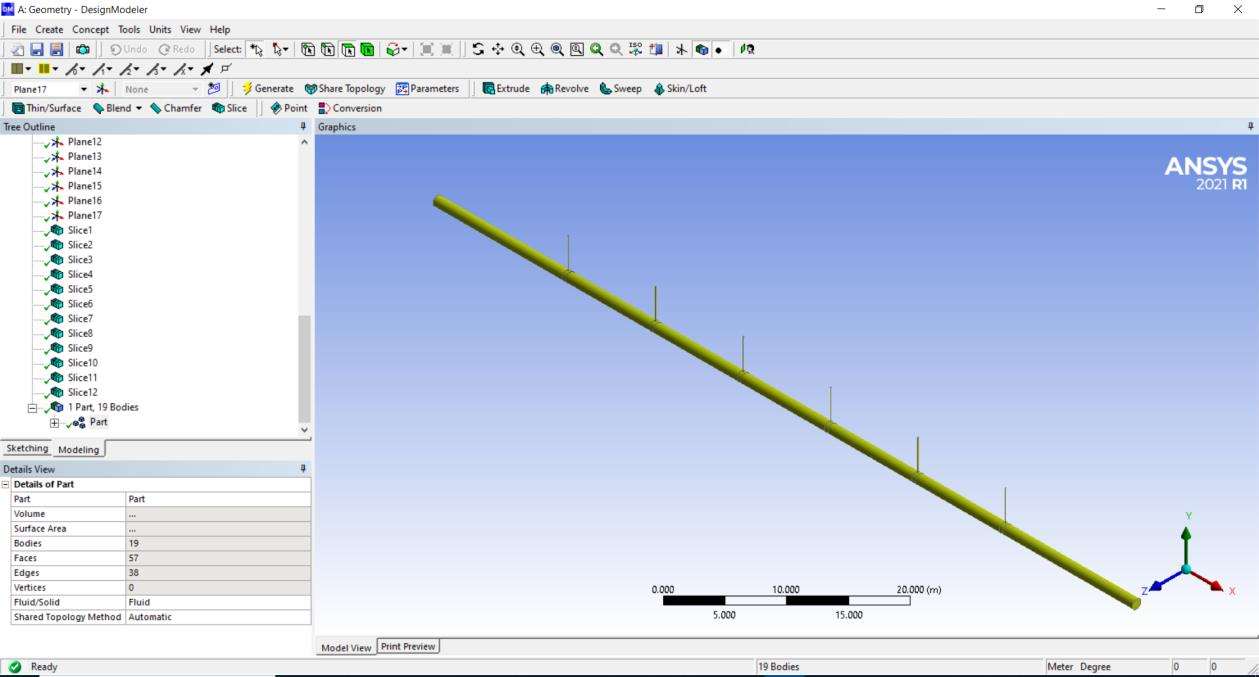Image resolution: width=1259 pixels, height=677 pixels.
Task: Select the Chamfer tool
Action: click(x=175, y=108)
